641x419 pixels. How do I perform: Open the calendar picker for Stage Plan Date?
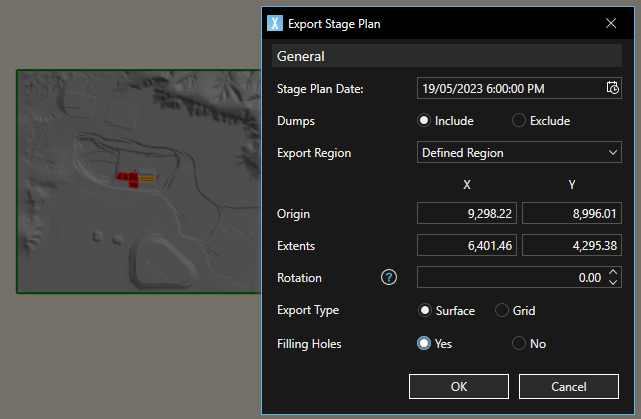click(x=612, y=88)
